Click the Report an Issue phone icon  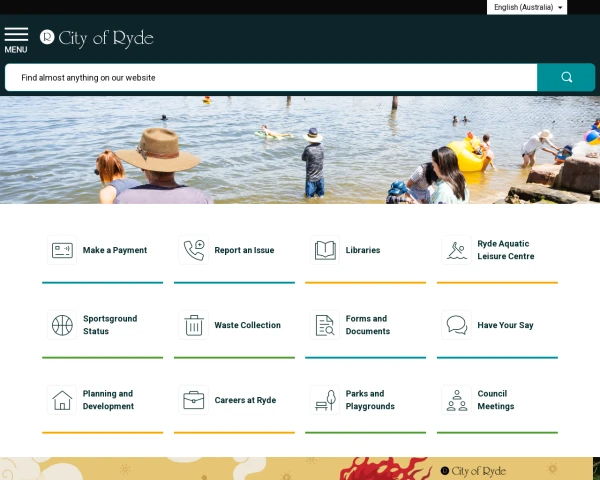193,250
